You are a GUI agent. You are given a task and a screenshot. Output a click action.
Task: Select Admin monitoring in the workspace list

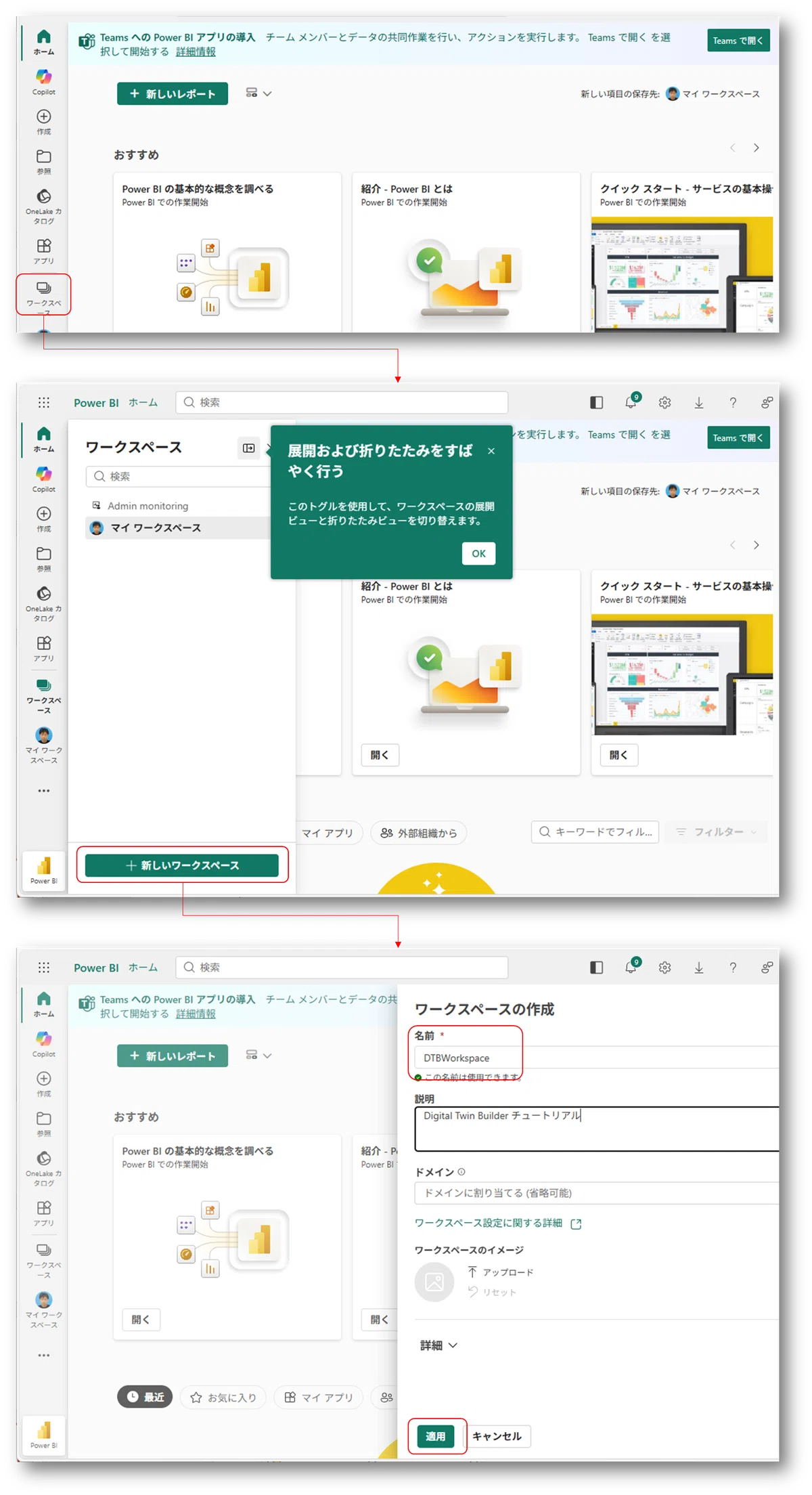point(148,506)
